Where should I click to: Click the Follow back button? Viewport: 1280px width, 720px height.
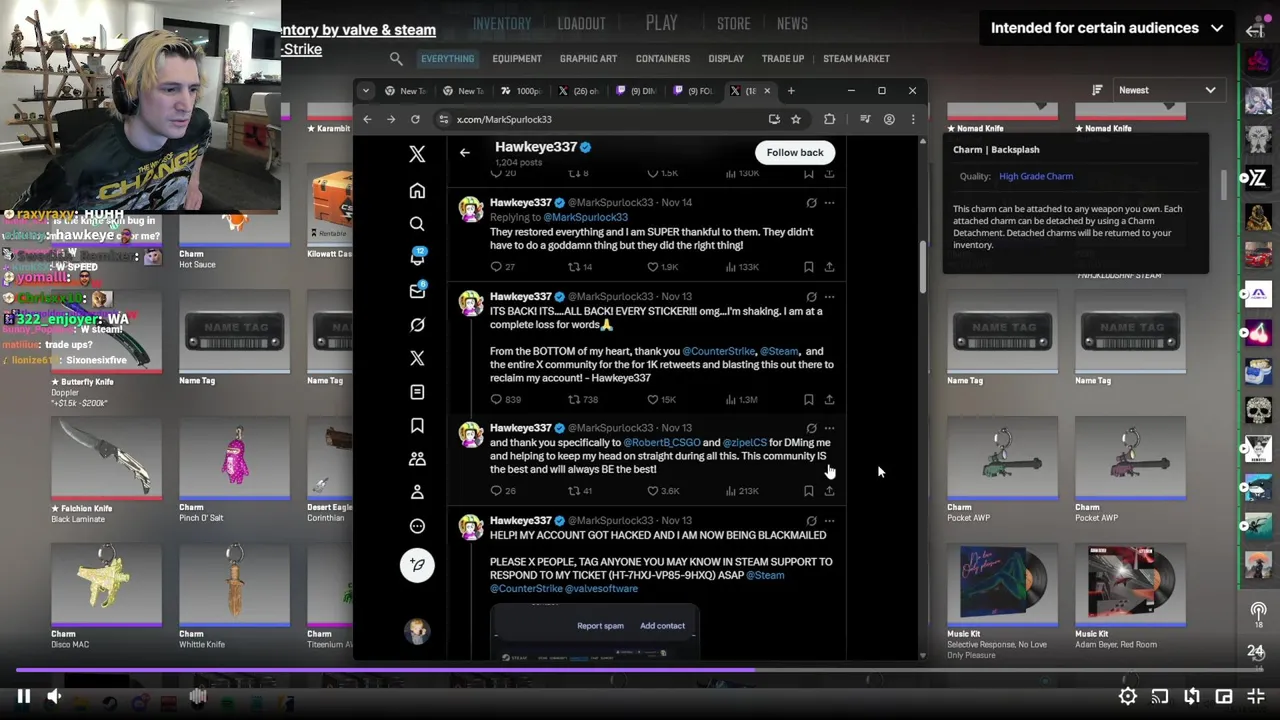point(795,152)
